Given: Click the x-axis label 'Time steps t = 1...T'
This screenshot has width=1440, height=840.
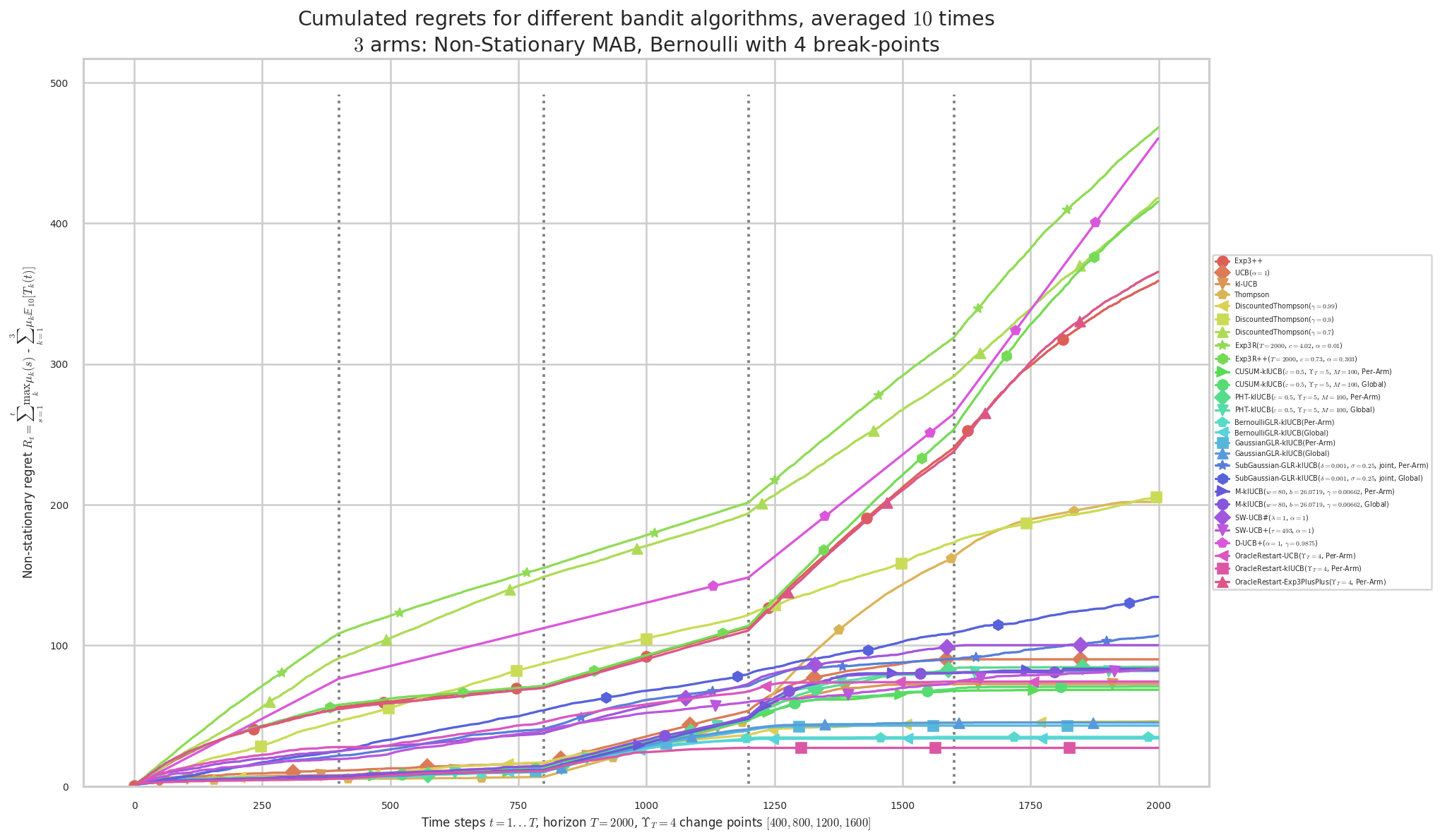Looking at the screenshot, I should pos(646,822).
